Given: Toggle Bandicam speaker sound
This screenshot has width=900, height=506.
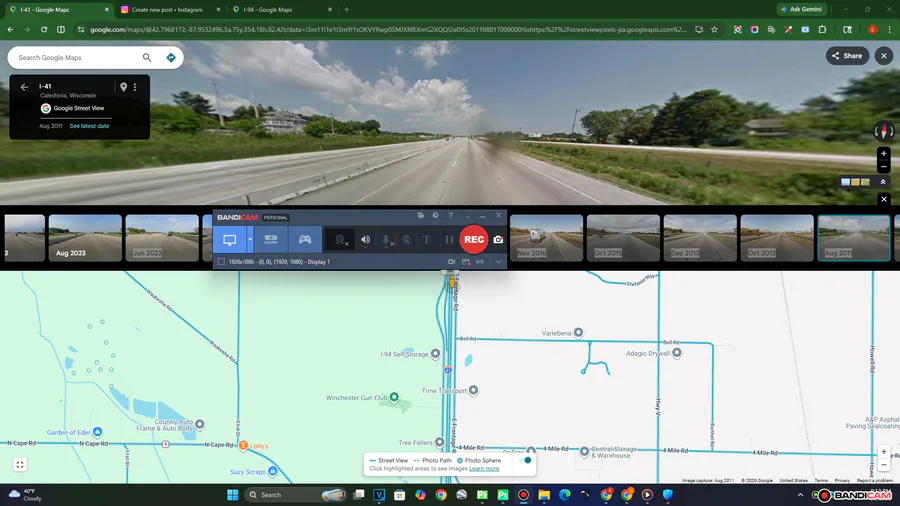Looking at the screenshot, I should point(366,240).
